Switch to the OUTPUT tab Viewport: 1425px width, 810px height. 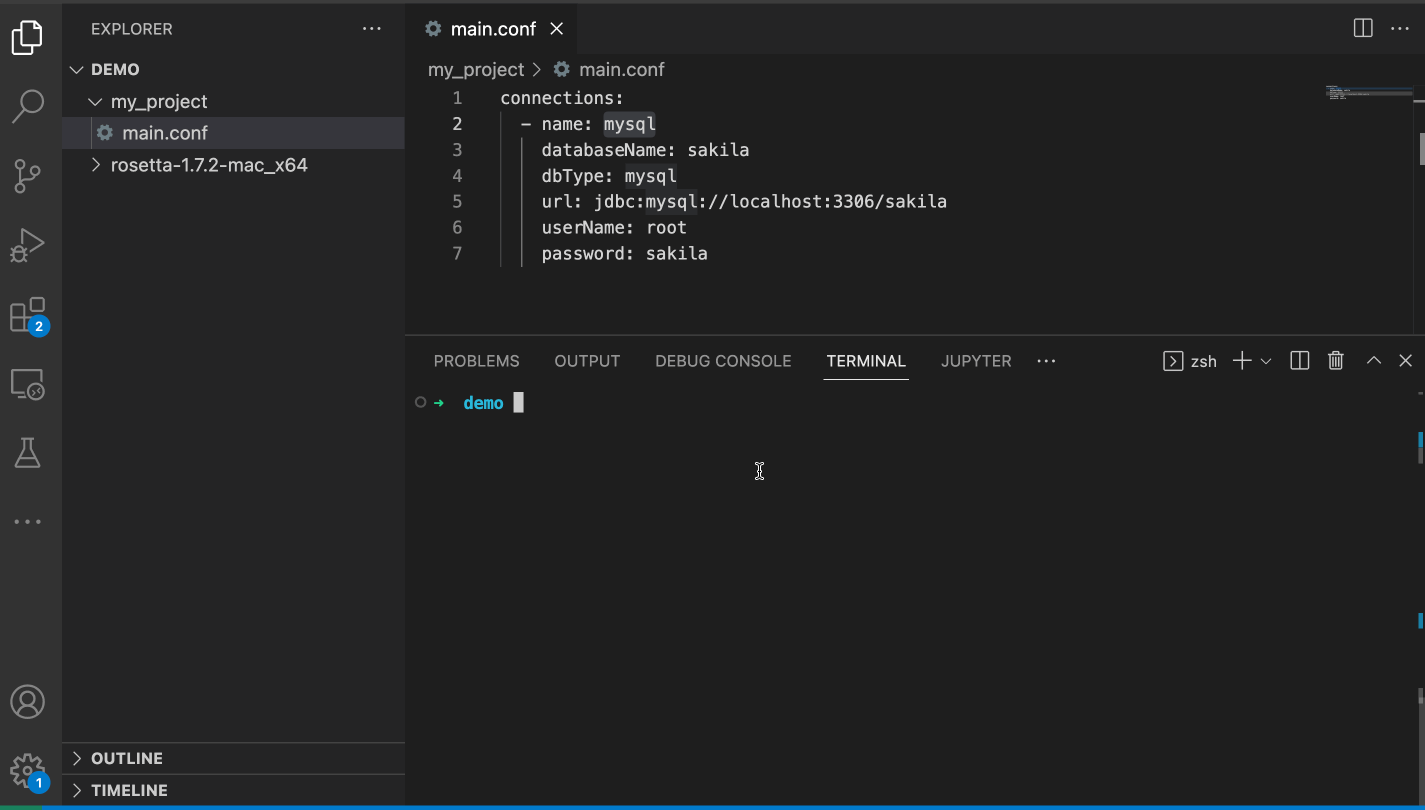coord(587,361)
